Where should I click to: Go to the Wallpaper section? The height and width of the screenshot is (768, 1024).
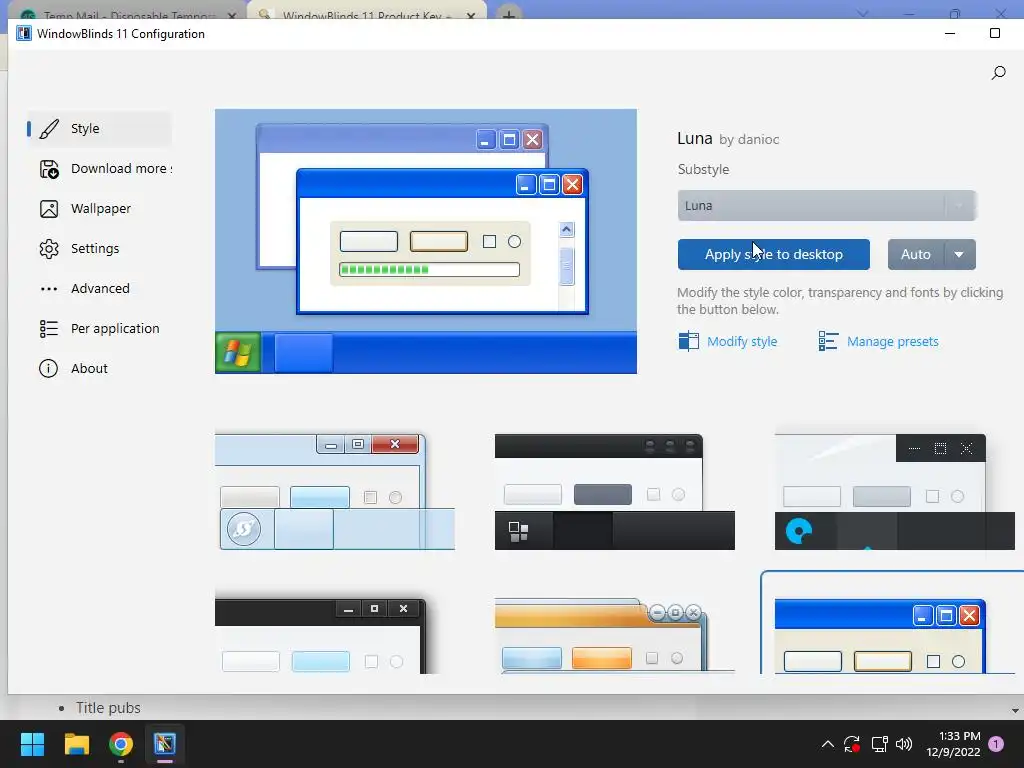click(99, 208)
